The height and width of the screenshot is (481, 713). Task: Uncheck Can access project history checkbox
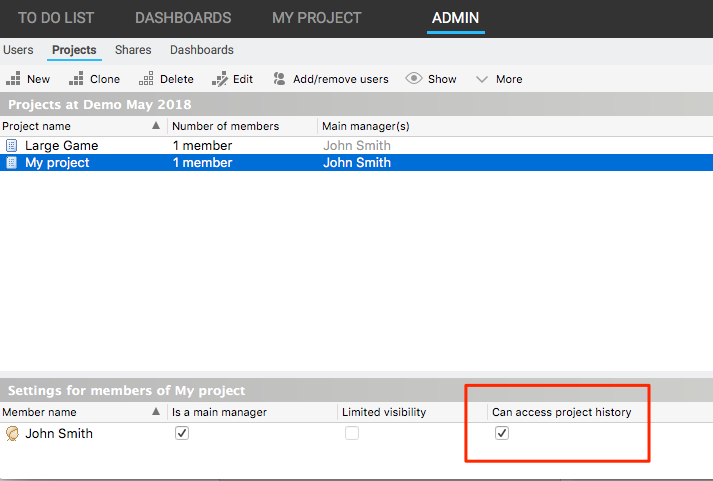(502, 434)
